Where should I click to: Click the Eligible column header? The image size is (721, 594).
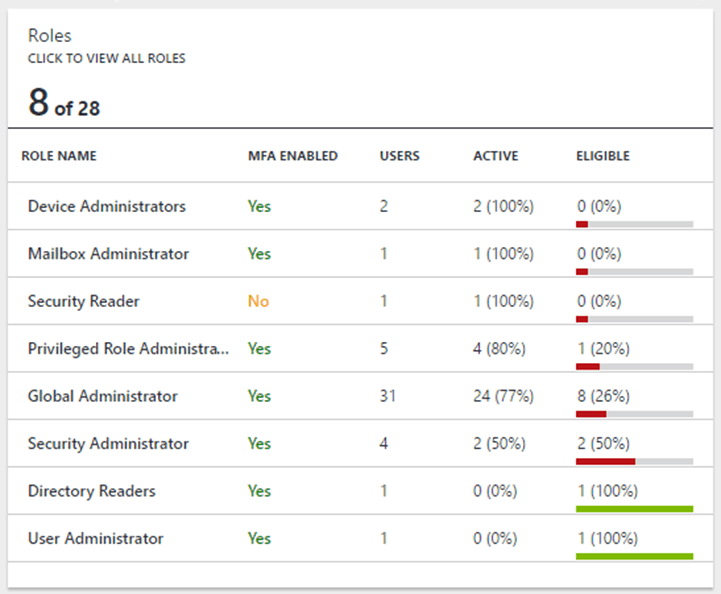[x=603, y=156]
